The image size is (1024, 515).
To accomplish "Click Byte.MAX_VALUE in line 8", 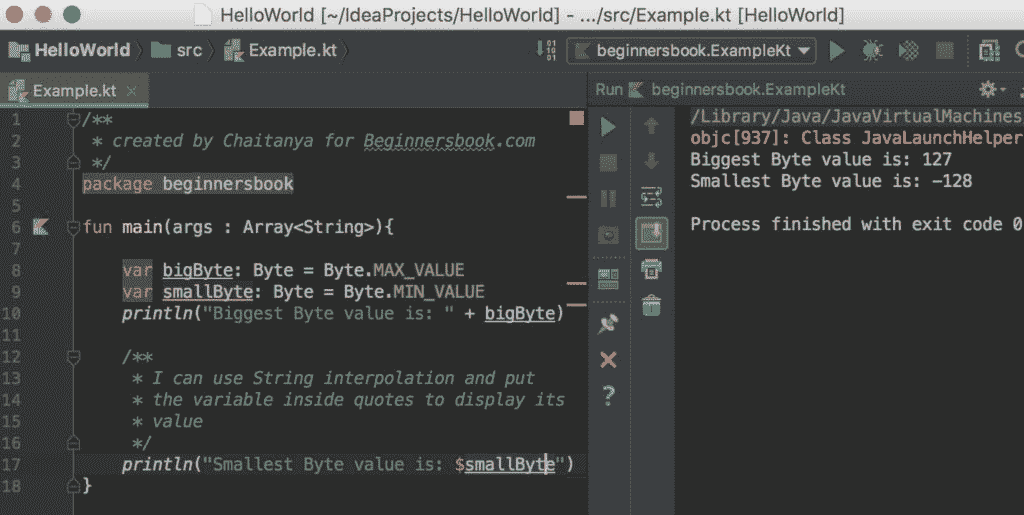I will [394, 270].
